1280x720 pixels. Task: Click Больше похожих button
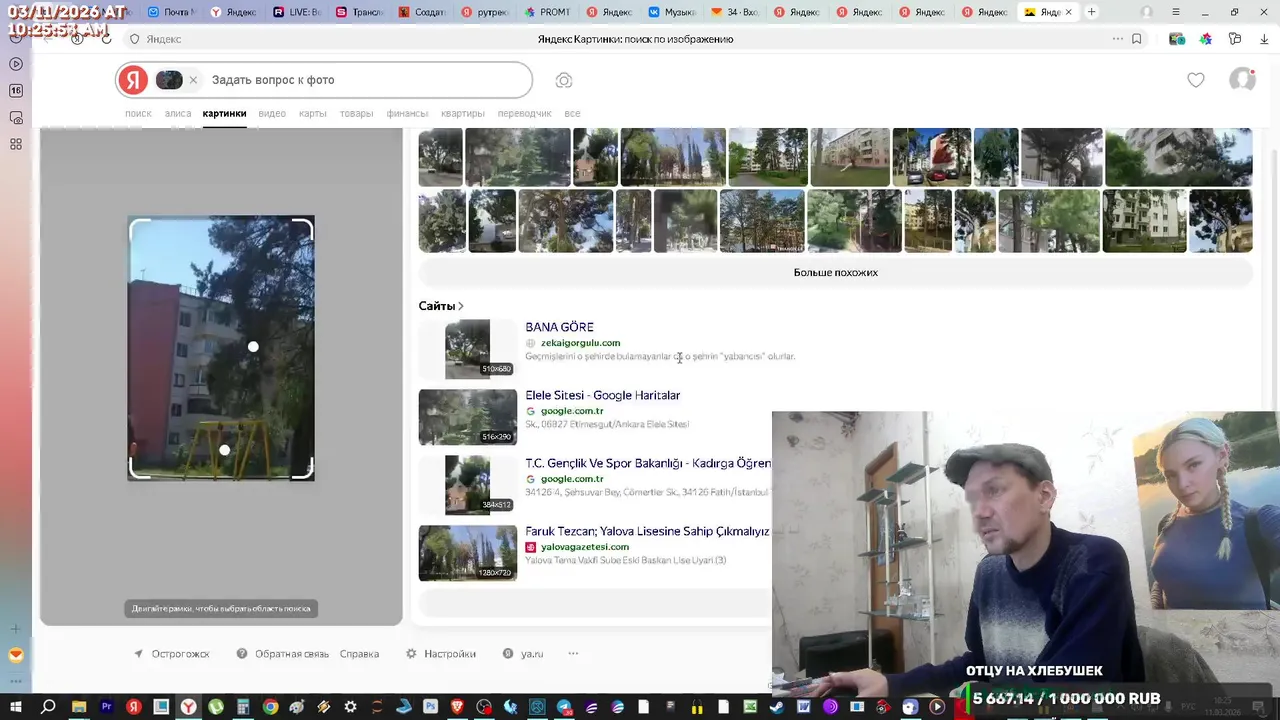click(835, 272)
